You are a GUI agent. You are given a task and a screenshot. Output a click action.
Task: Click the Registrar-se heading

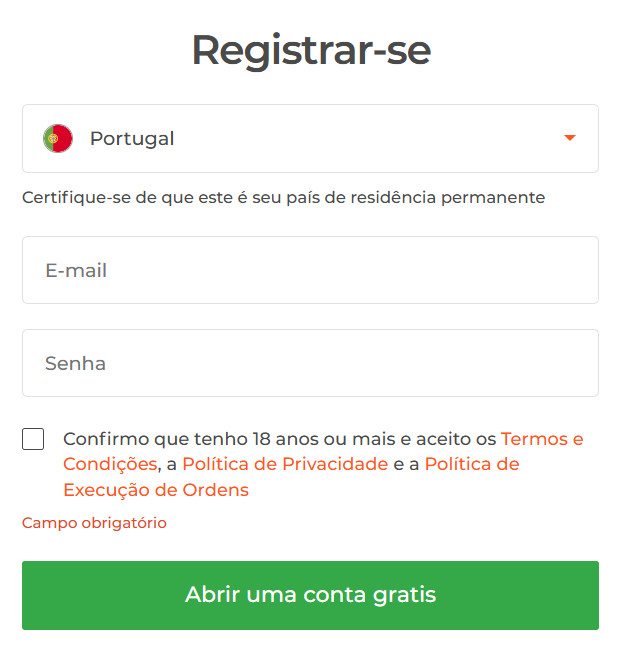(x=310, y=50)
